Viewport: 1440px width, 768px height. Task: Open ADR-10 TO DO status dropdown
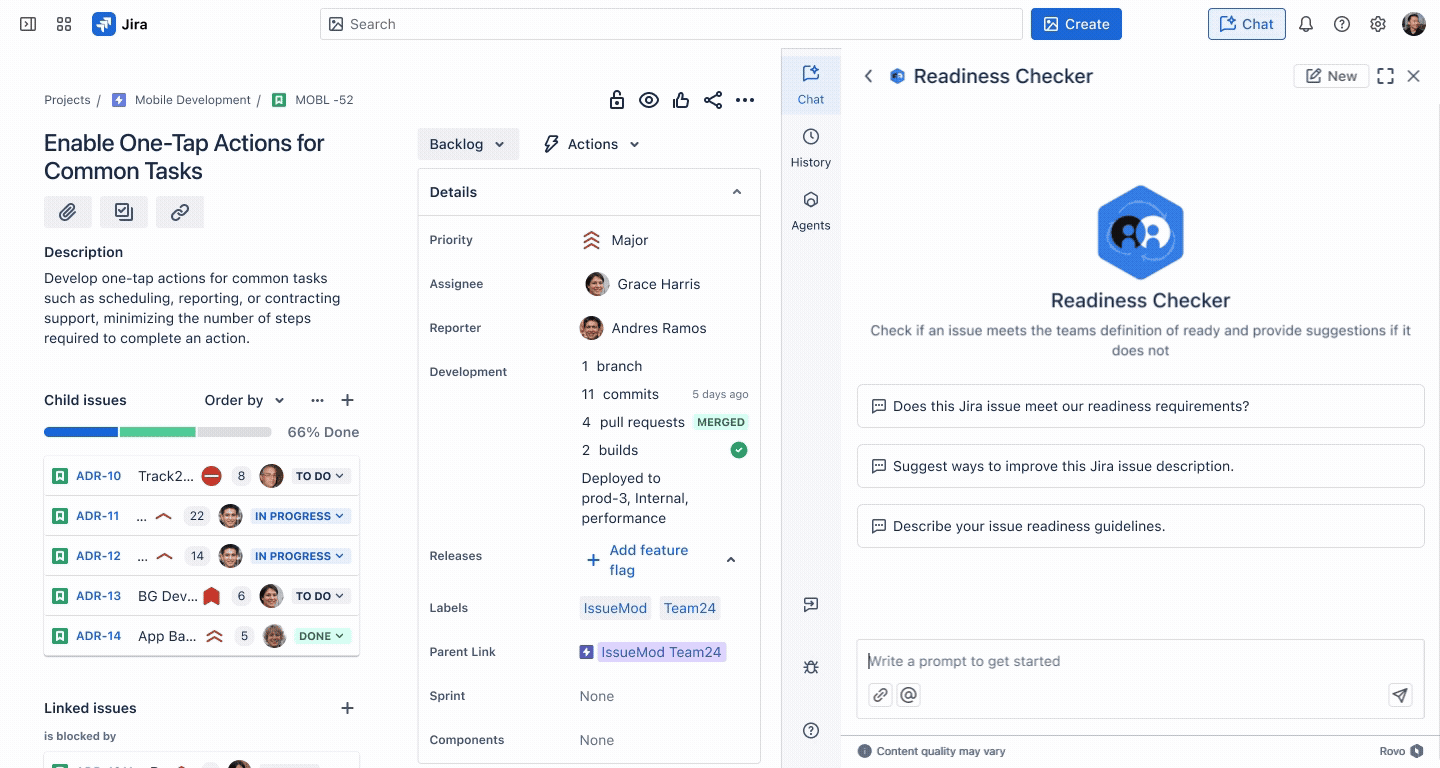pos(320,476)
